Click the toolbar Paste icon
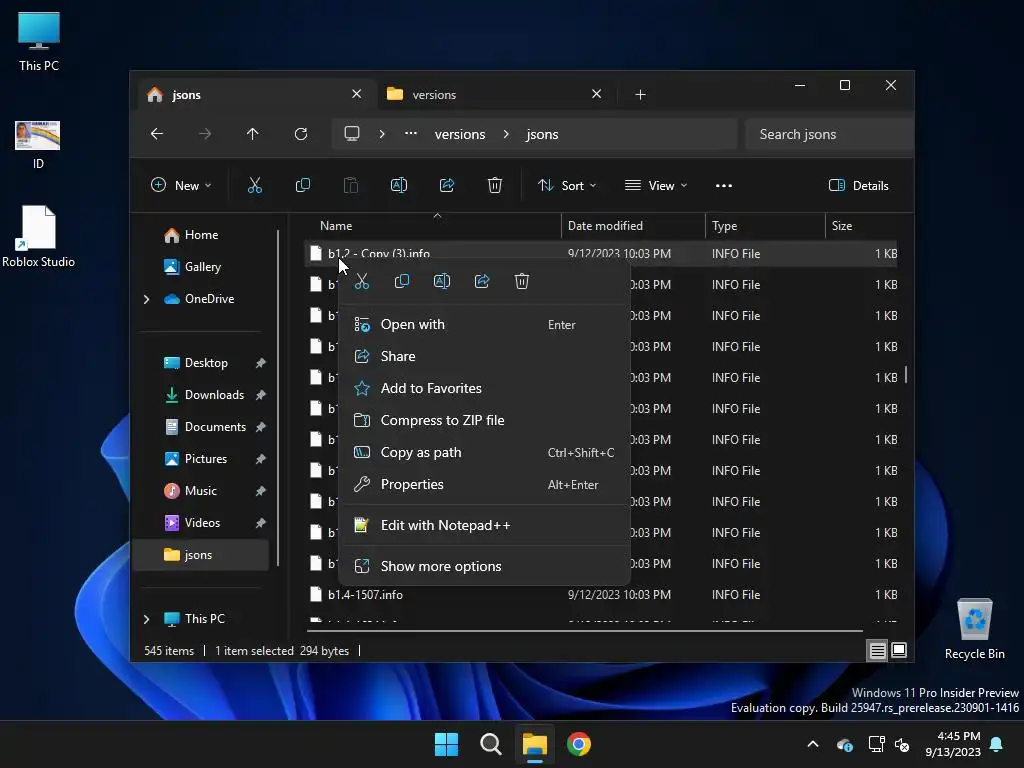The width and height of the screenshot is (1024, 768). 351,186
